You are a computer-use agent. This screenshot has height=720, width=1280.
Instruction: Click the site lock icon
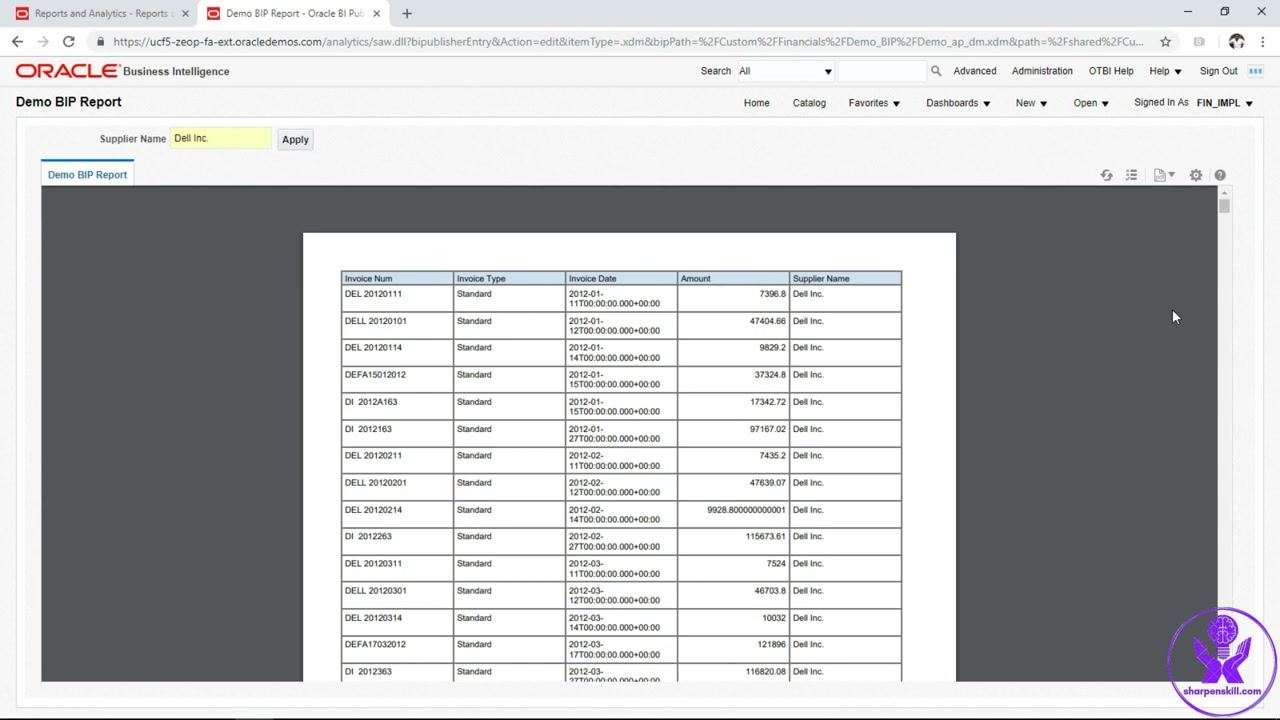point(100,41)
